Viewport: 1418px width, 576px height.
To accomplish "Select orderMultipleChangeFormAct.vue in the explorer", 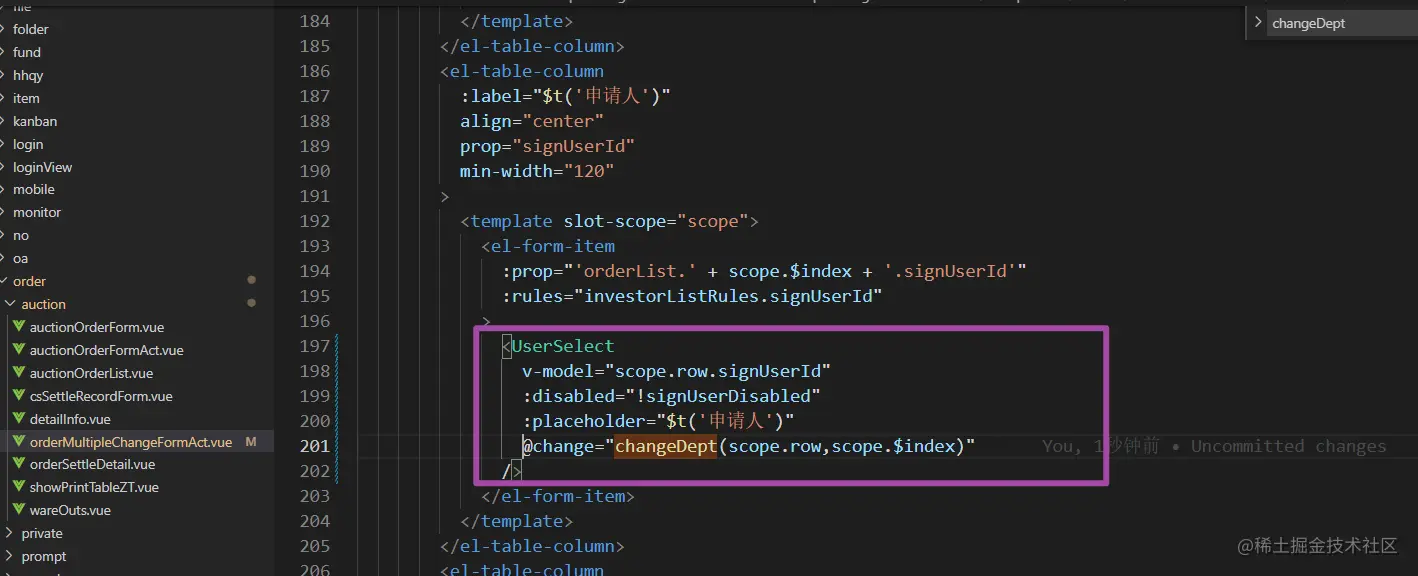I will tap(131, 442).
